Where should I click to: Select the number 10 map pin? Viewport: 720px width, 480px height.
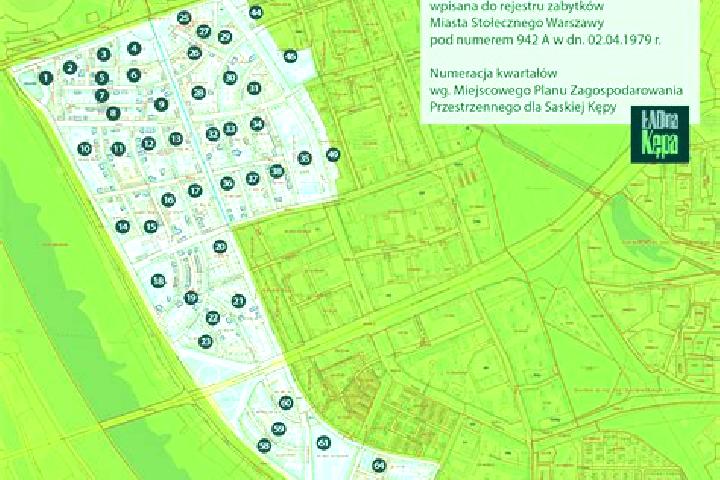pyautogui.click(x=84, y=149)
